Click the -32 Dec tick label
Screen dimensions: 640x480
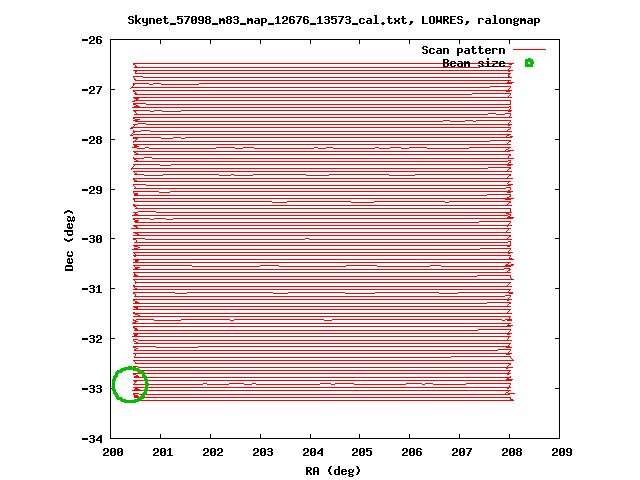click(92, 339)
